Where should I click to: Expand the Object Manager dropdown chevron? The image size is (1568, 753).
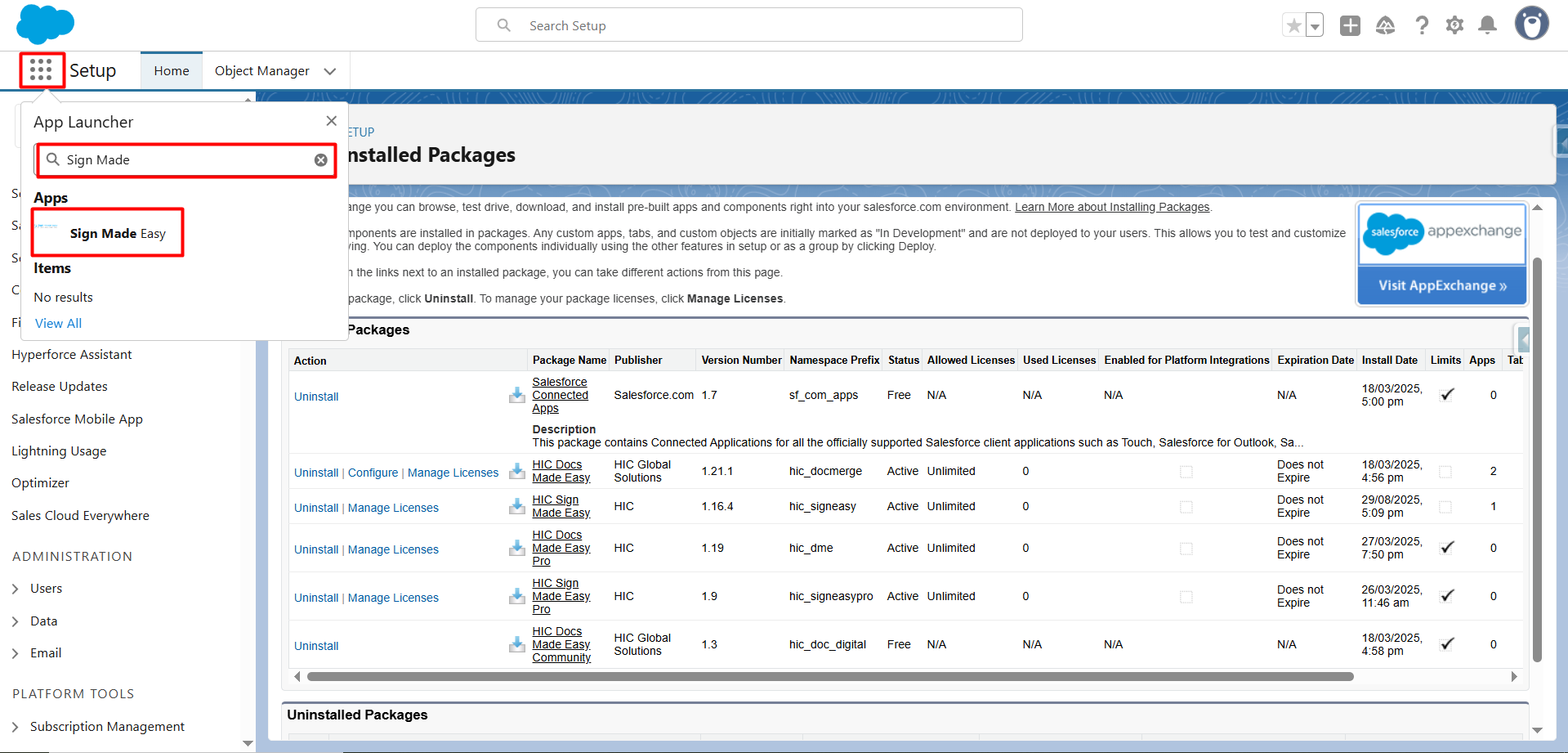(330, 71)
